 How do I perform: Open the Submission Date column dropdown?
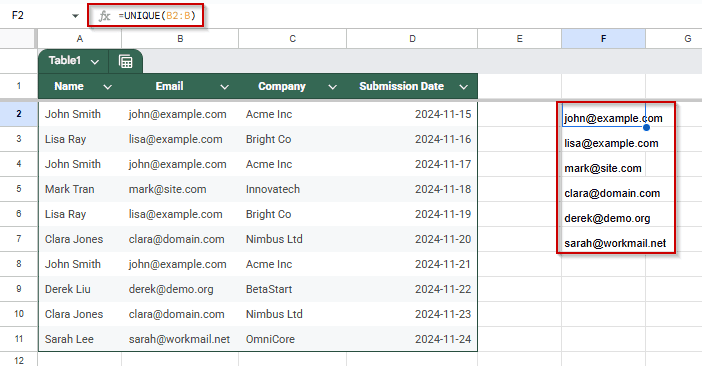pyautogui.click(x=463, y=87)
